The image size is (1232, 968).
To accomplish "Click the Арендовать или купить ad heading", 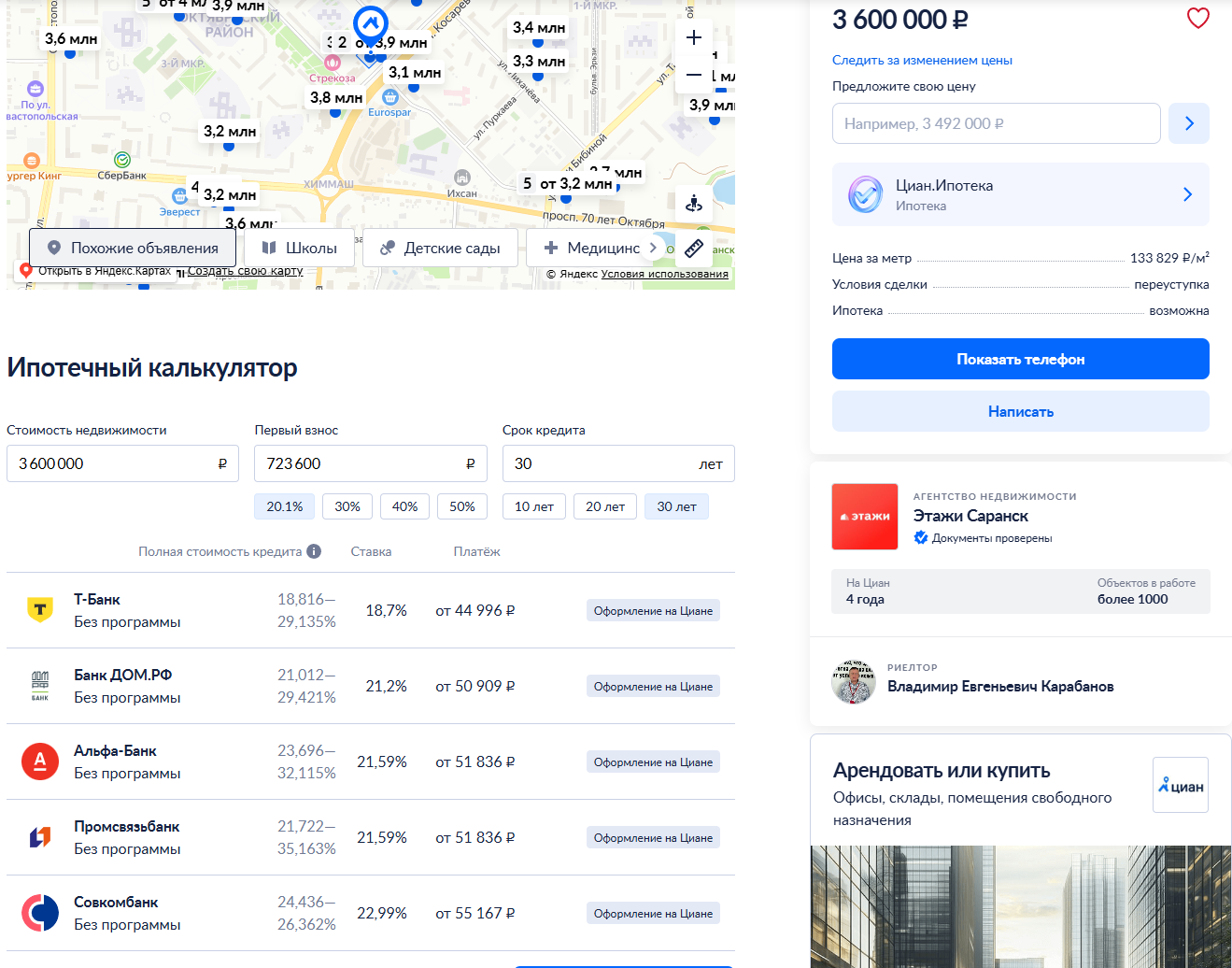I will click(942, 771).
